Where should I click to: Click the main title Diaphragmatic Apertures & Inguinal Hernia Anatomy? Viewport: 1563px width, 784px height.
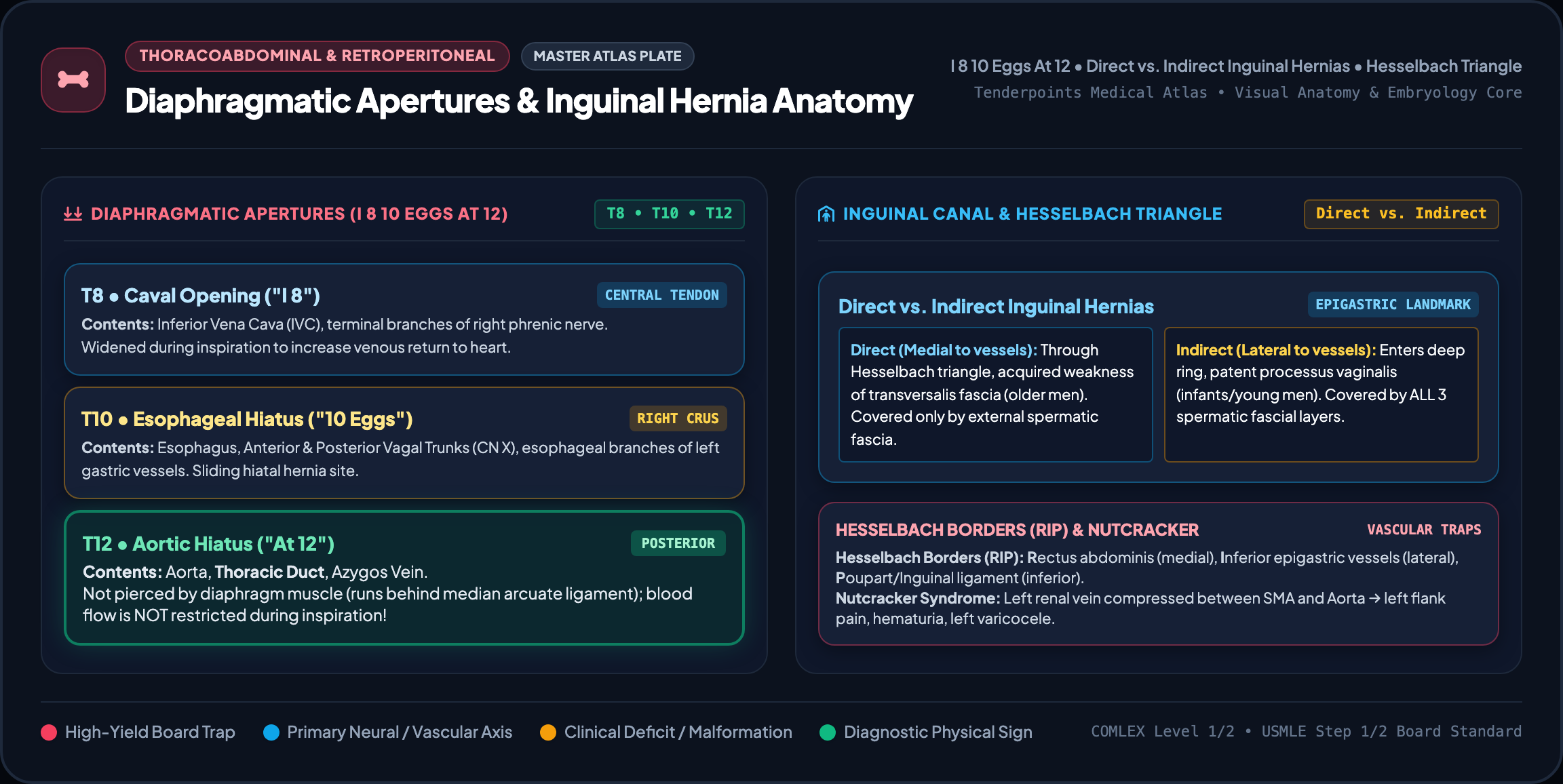pyautogui.click(x=519, y=101)
